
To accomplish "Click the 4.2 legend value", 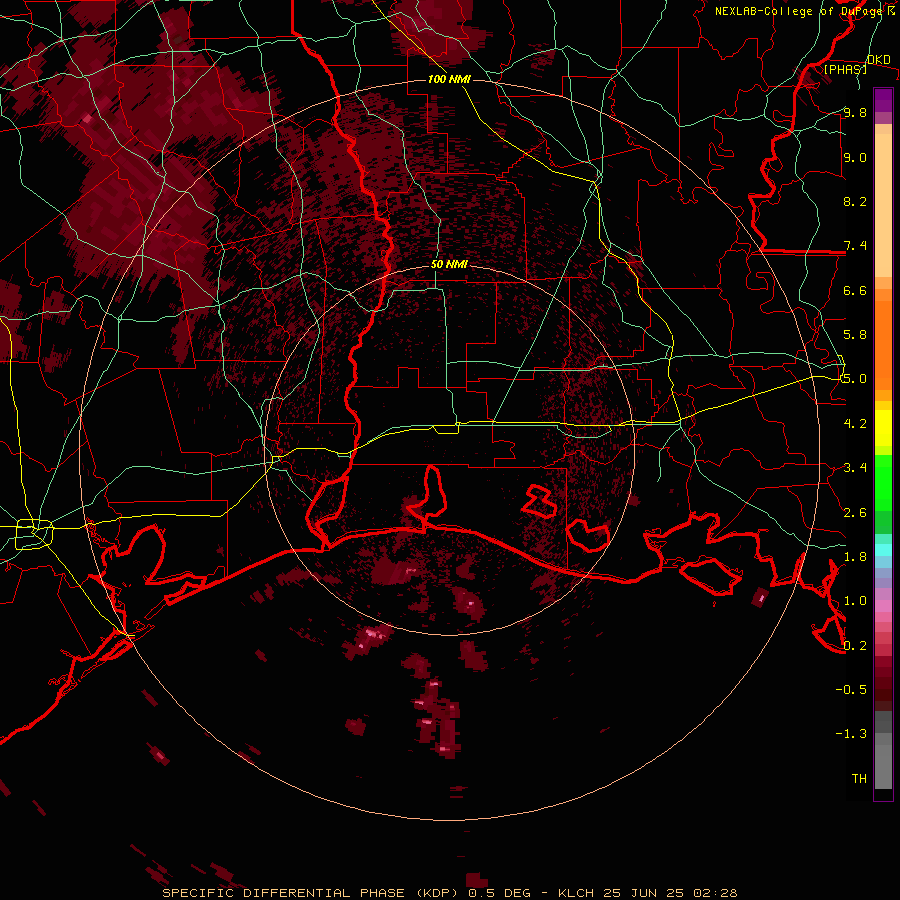I will pos(855,424).
